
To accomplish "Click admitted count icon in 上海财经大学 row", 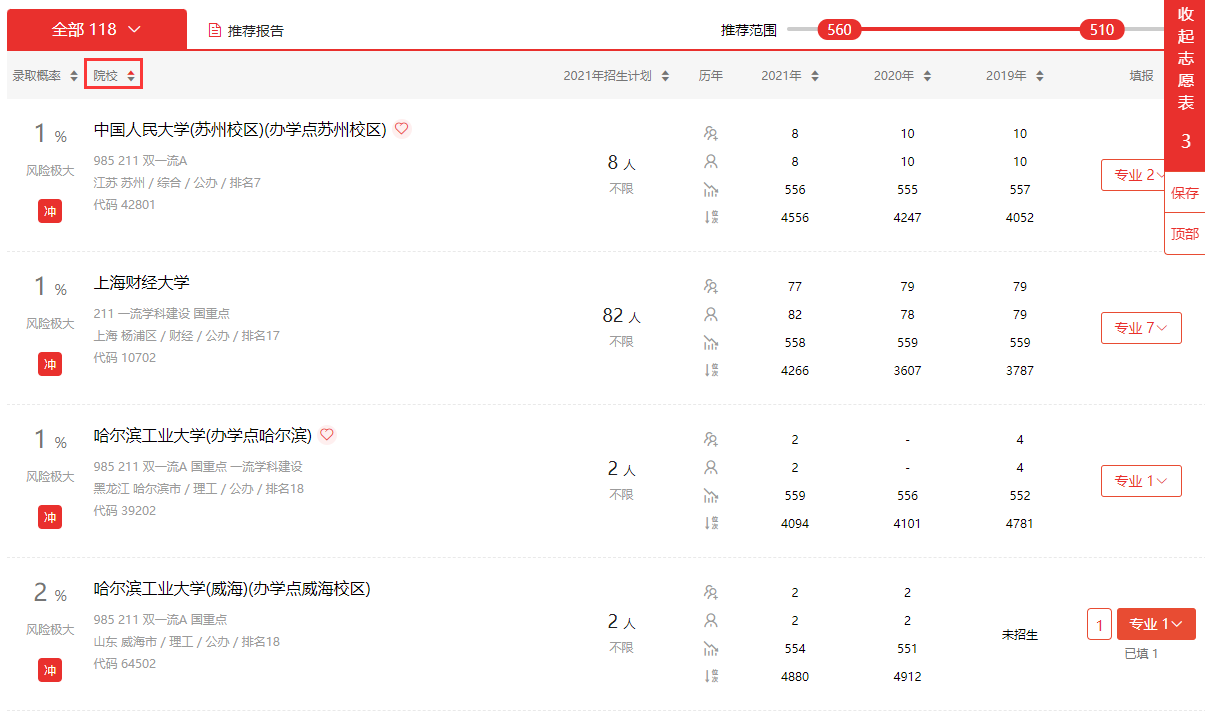I will [711, 314].
